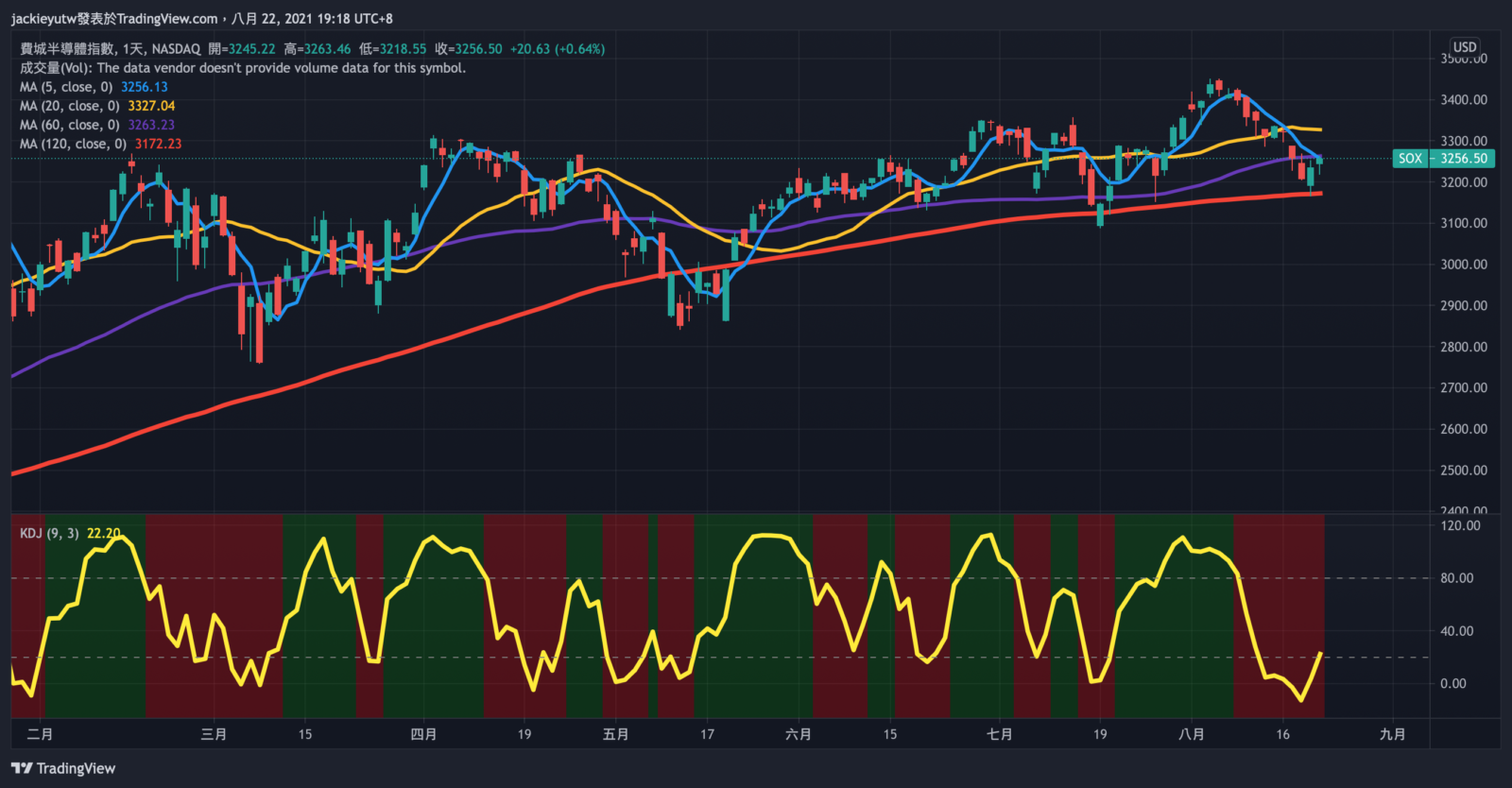Click the 費城半導體指數 symbol title

[x=67, y=49]
